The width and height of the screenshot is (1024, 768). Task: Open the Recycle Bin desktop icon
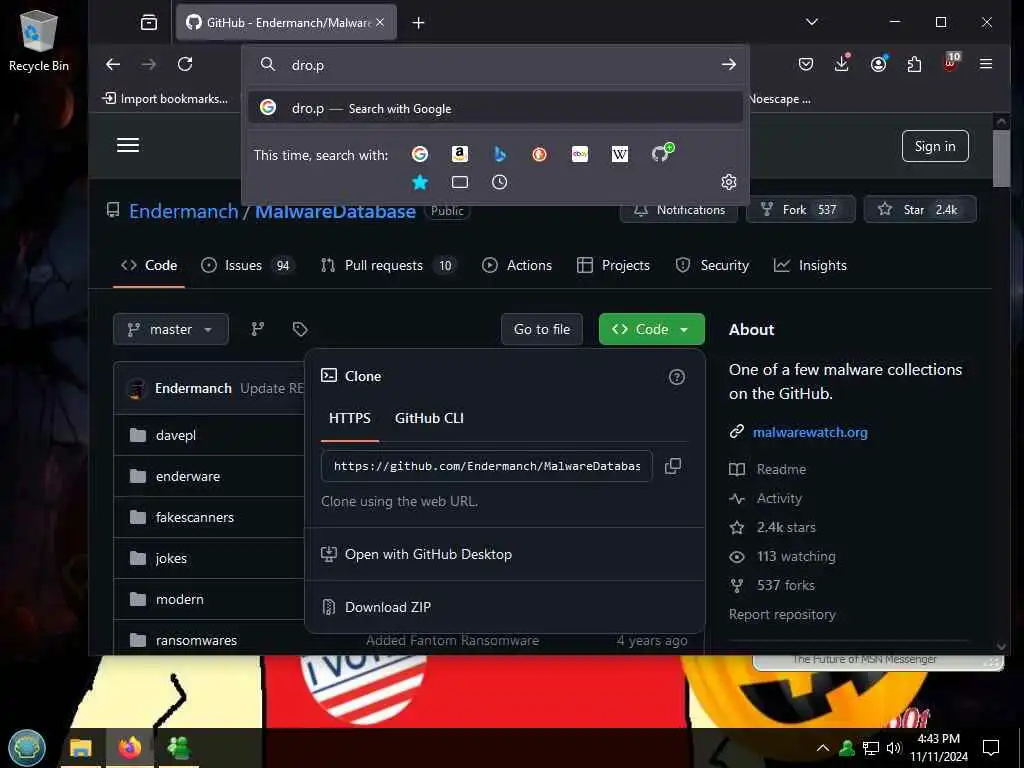point(39,40)
